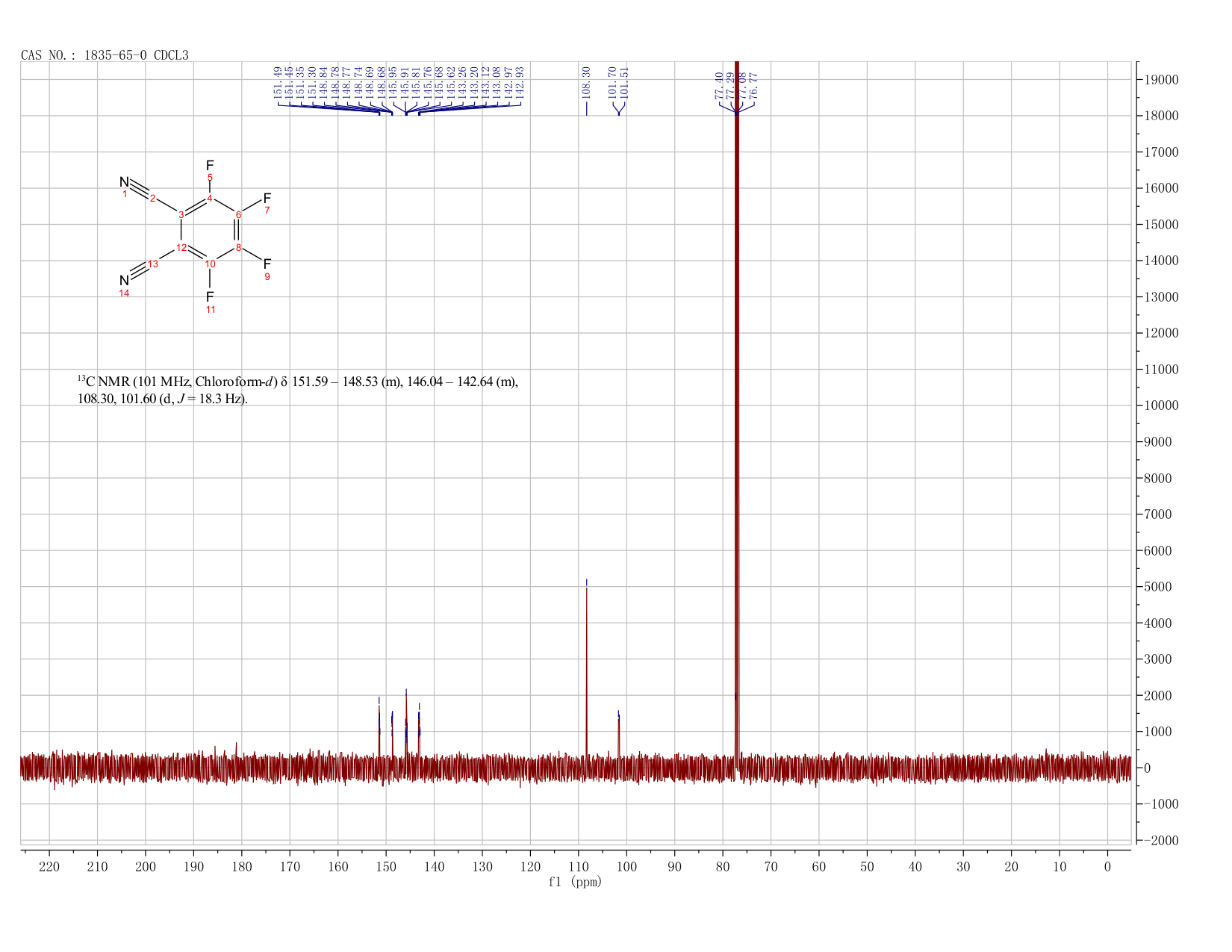This screenshot has height=952, width=1232.
Task: Click the 15000 intensity axis value
Action: pos(1160,225)
